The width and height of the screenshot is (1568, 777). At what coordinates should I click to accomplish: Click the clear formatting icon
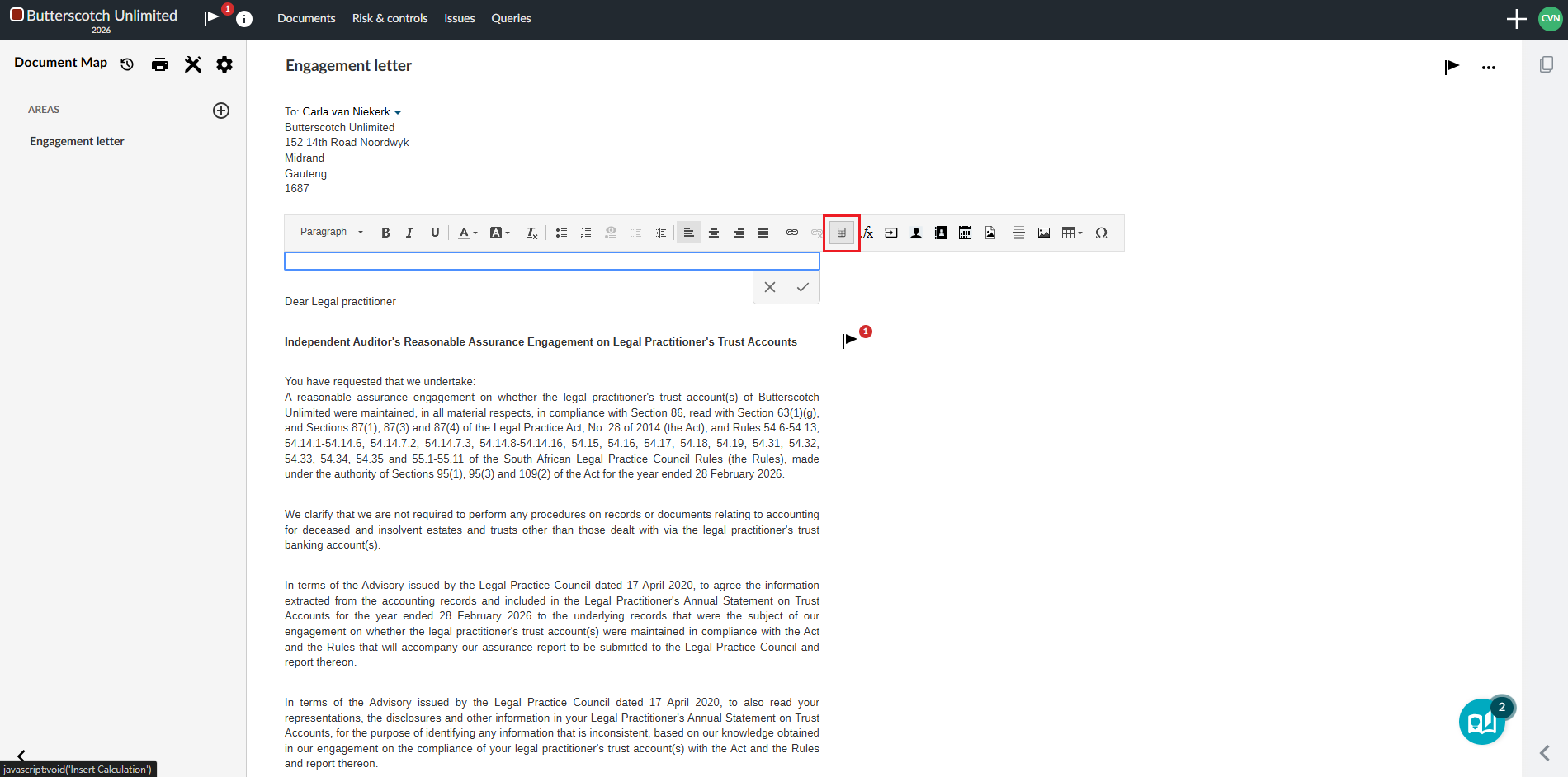(532, 233)
